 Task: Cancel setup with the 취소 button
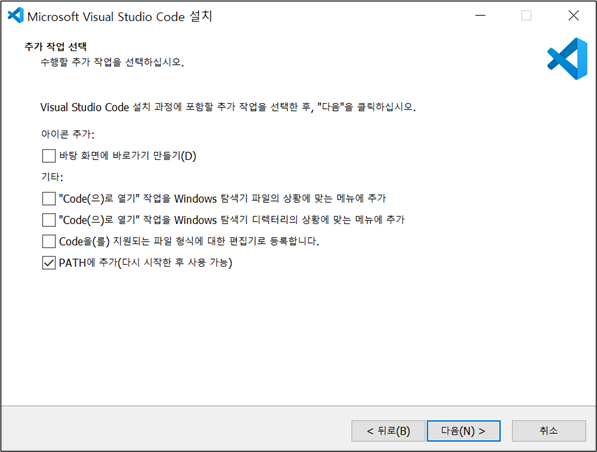[x=549, y=431]
